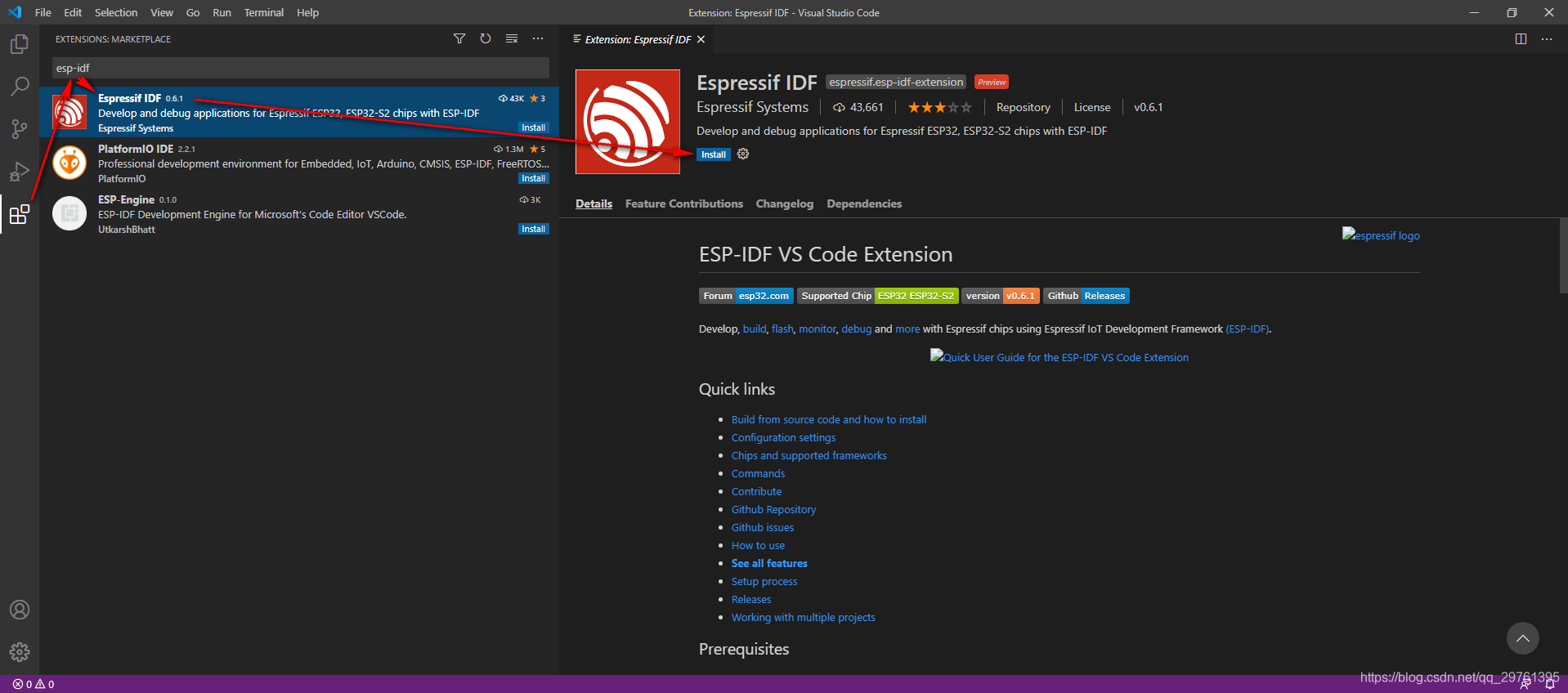Open the Extensions view icon
The width and height of the screenshot is (1568, 693).
20,214
